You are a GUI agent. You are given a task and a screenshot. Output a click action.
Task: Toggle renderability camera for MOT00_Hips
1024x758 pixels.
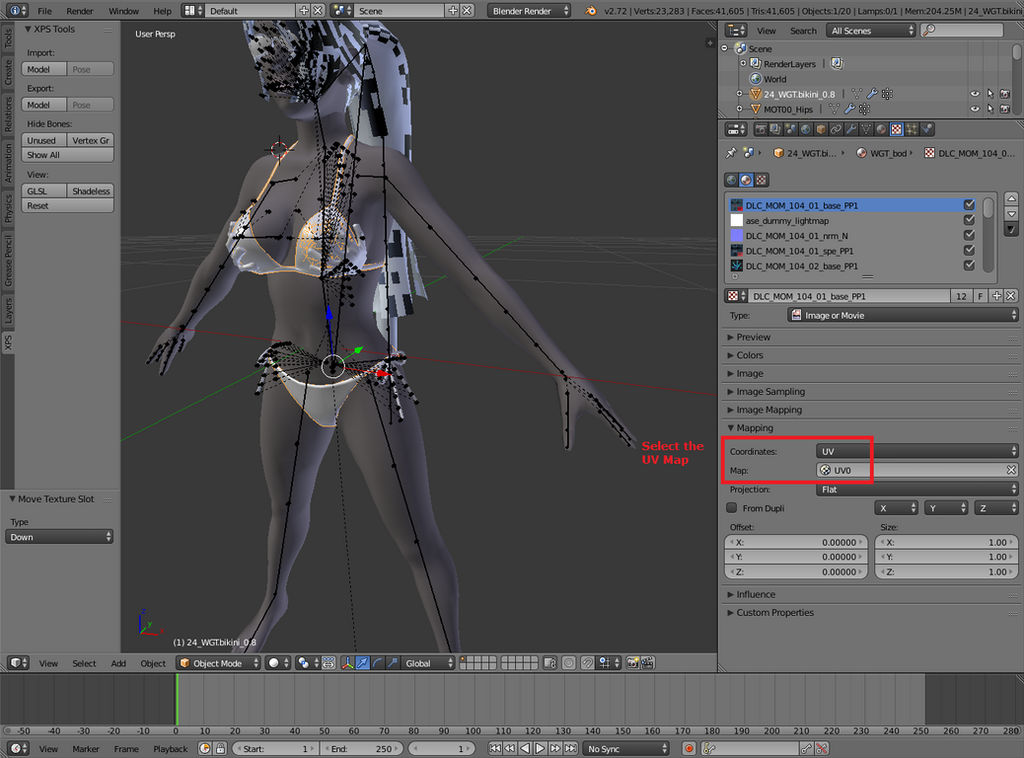[1004, 109]
